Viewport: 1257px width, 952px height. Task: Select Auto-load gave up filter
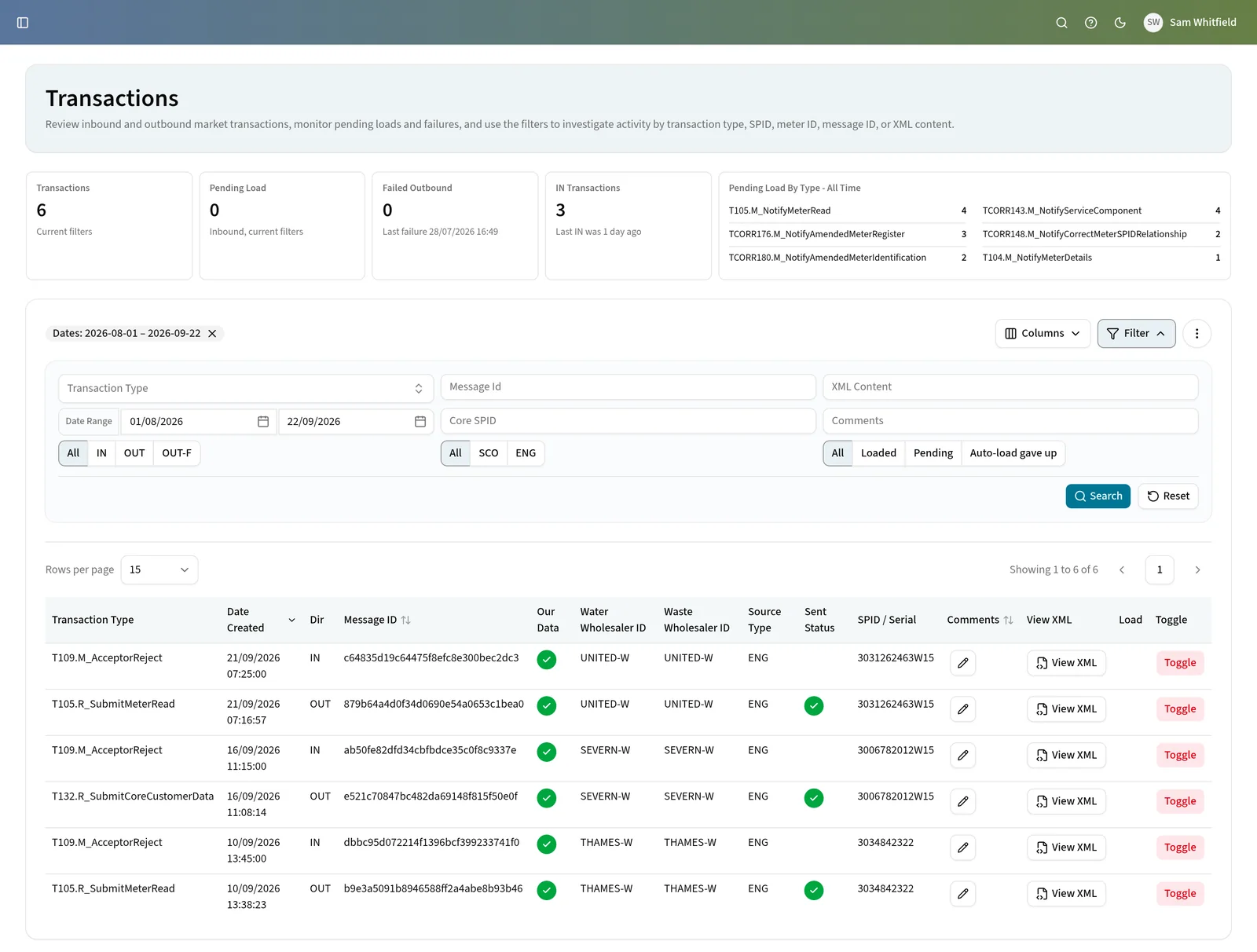[1013, 453]
